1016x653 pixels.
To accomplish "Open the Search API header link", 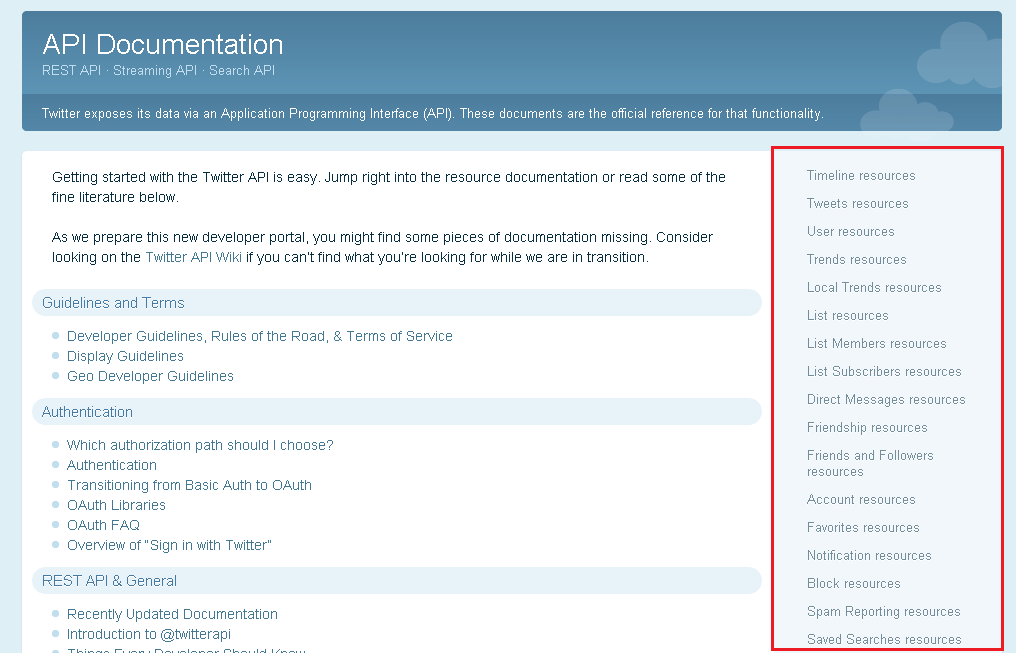I will [x=242, y=71].
